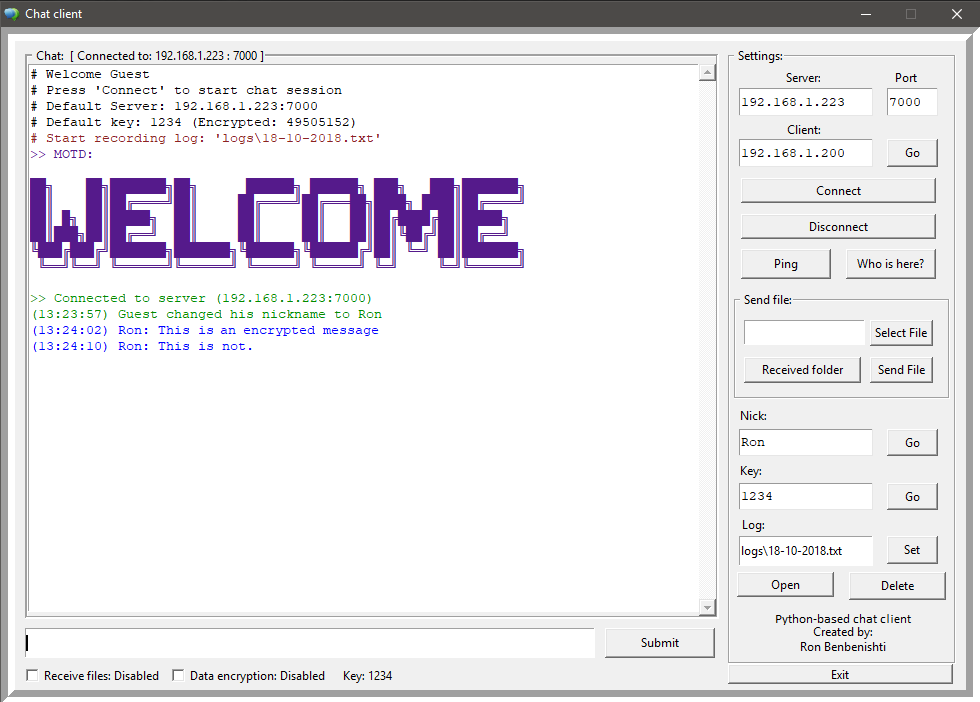This screenshot has height=702, width=980.
Task: Toggle the Data encryption checkbox
Action: [178, 675]
